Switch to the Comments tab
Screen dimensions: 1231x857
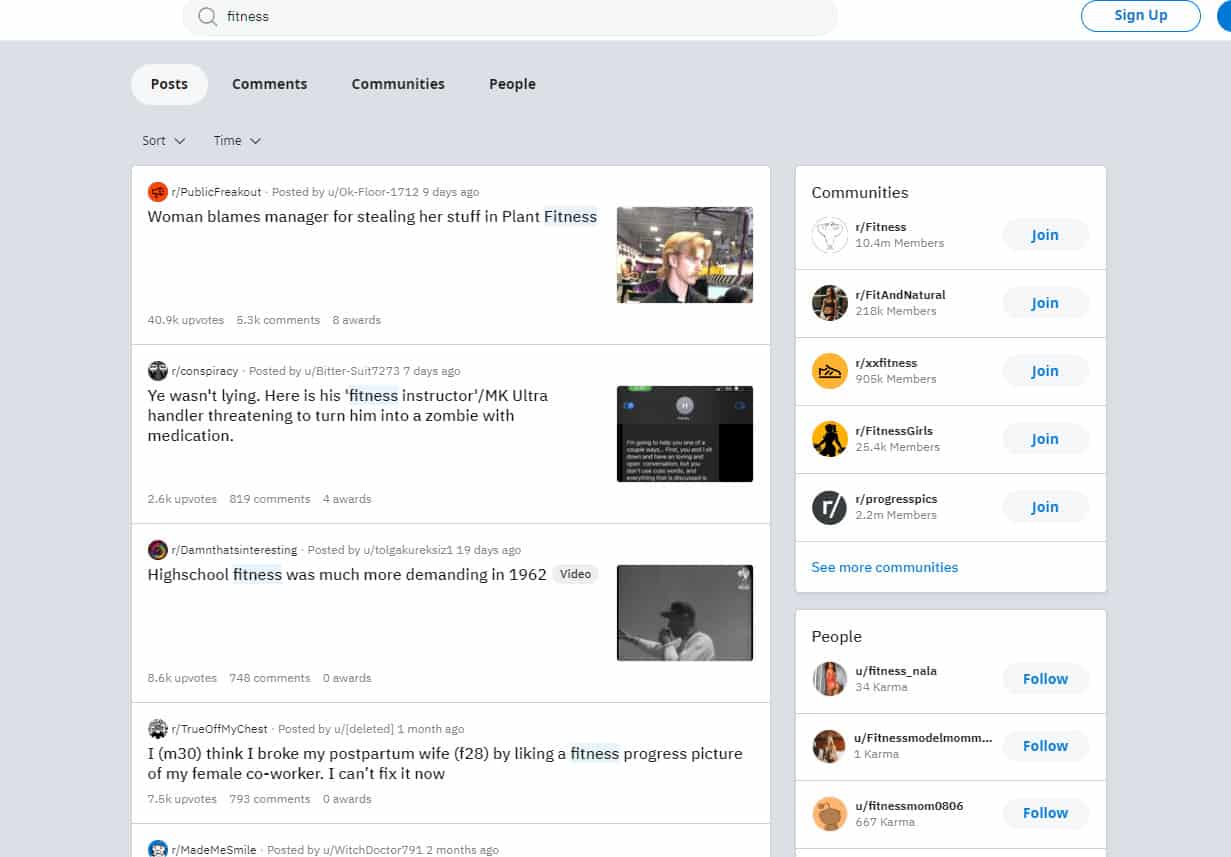click(269, 84)
